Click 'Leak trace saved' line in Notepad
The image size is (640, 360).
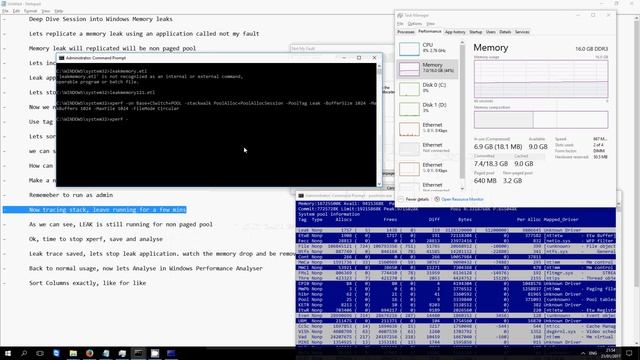tap(162, 254)
